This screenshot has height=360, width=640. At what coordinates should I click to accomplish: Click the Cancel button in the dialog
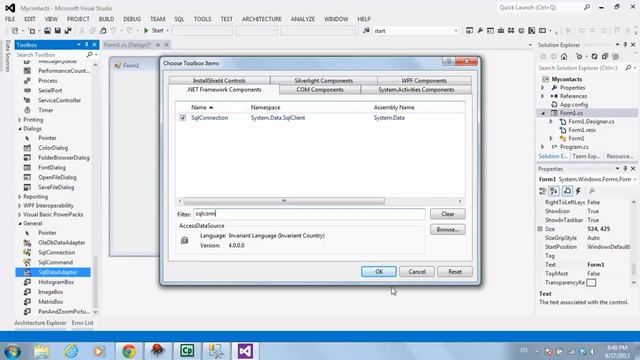point(417,272)
